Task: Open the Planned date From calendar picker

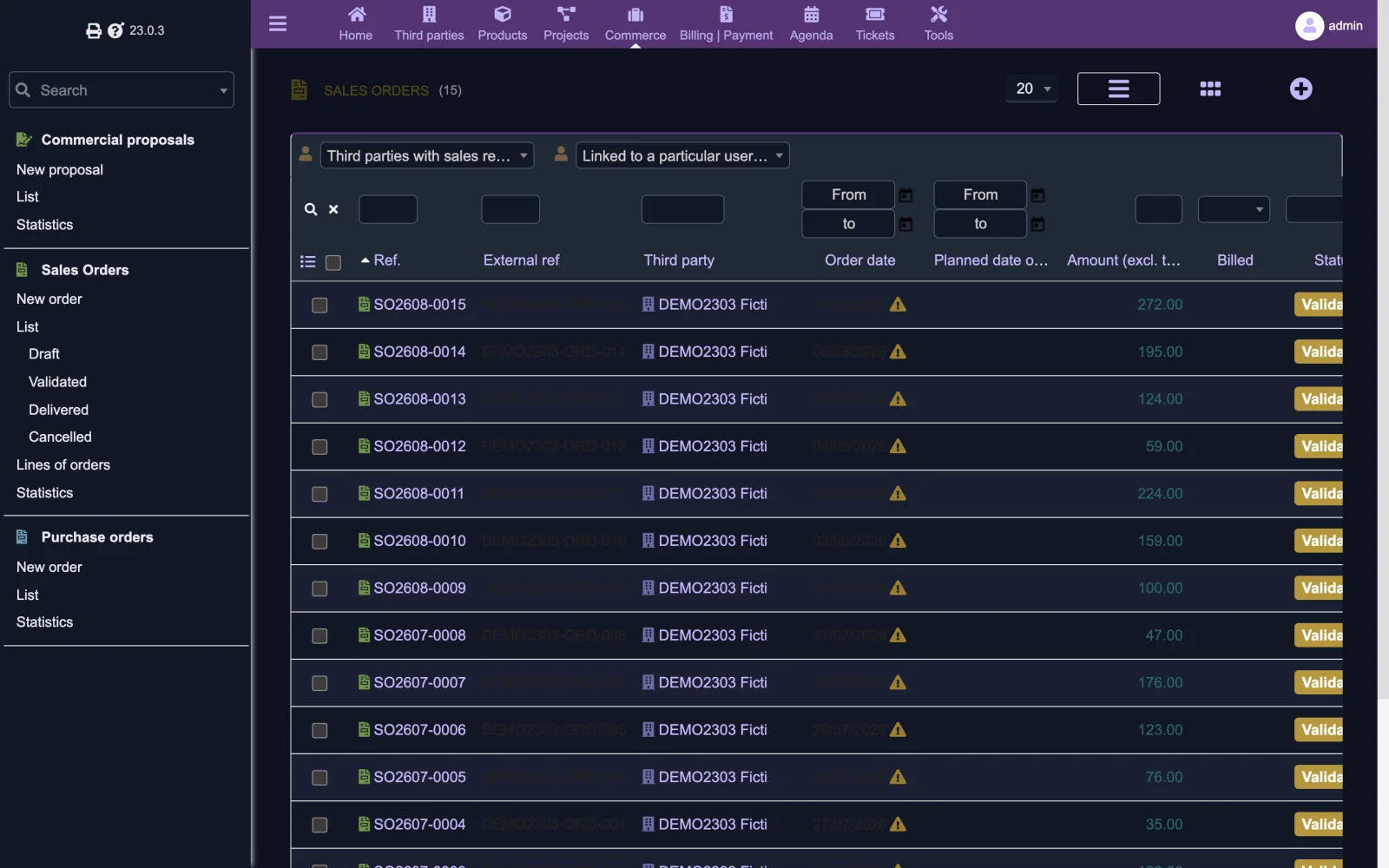Action: coord(1037,195)
